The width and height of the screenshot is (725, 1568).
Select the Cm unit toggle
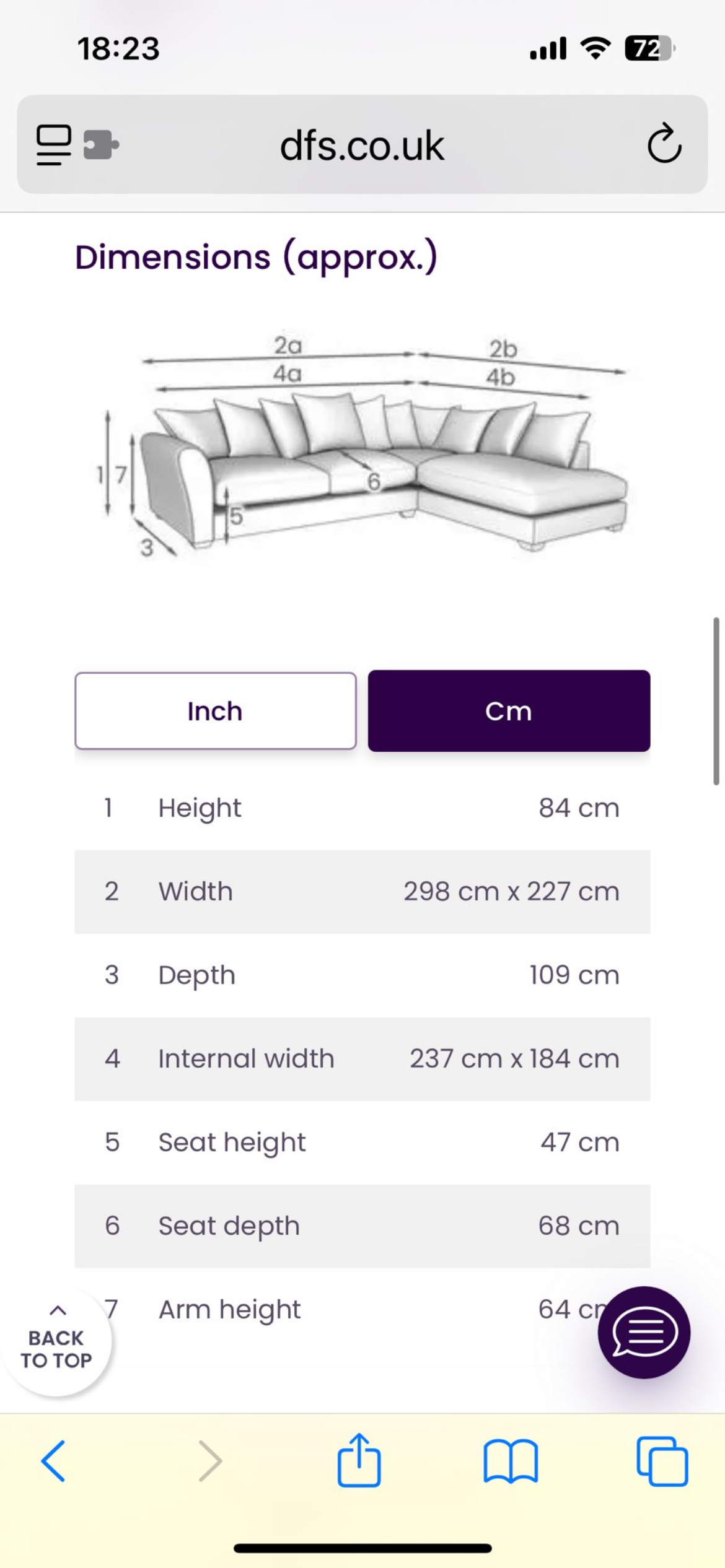click(509, 711)
